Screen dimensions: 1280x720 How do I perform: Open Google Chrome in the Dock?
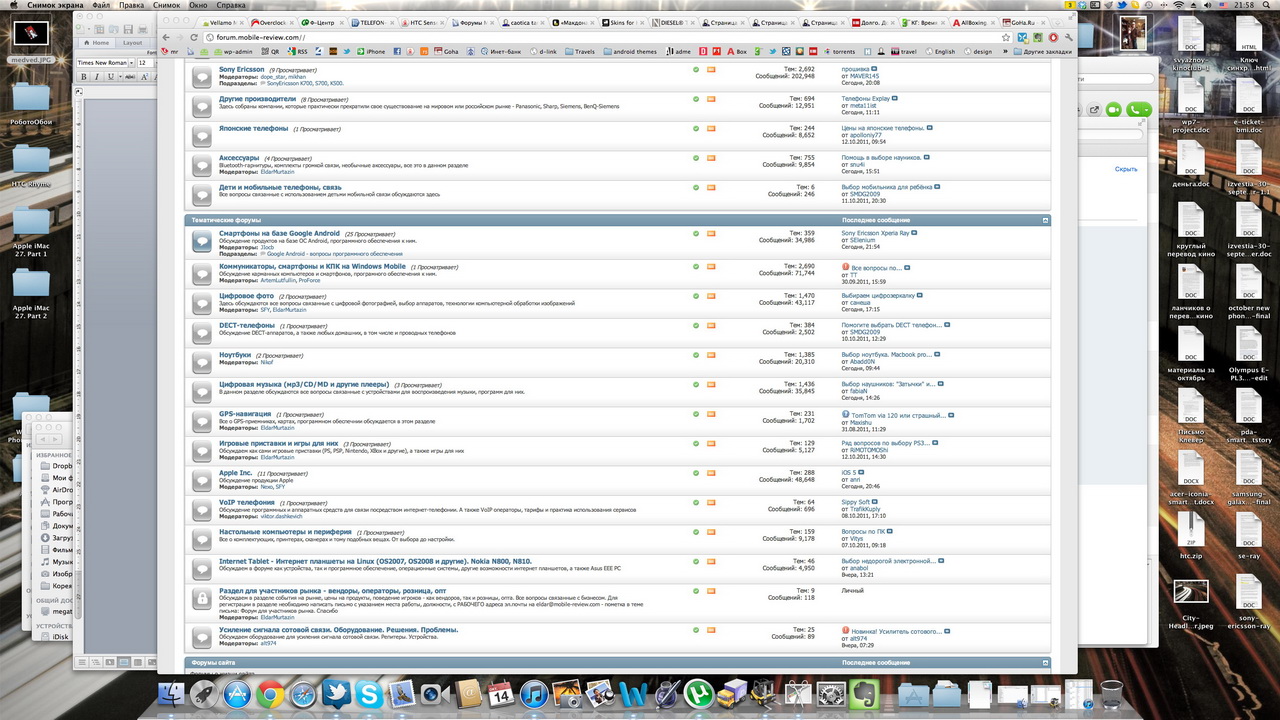click(269, 694)
